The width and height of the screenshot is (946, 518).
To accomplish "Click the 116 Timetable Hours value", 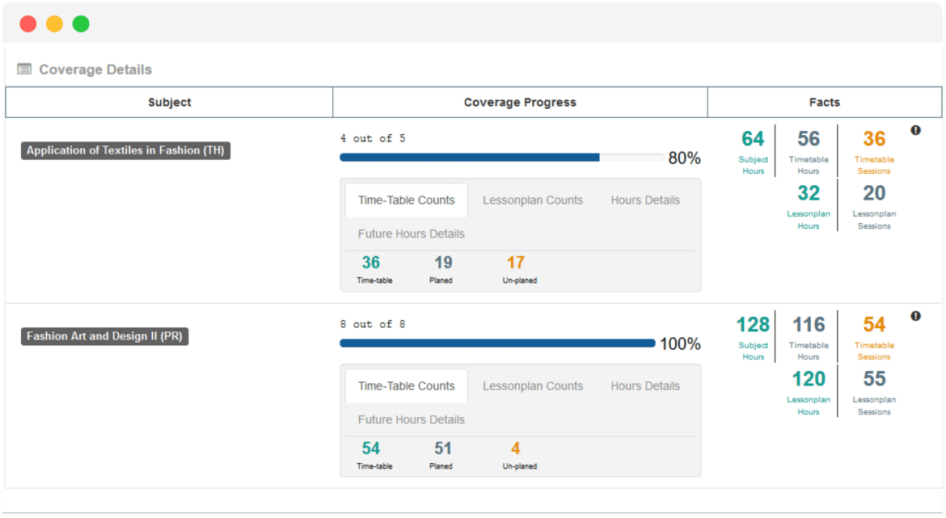I will [x=808, y=324].
